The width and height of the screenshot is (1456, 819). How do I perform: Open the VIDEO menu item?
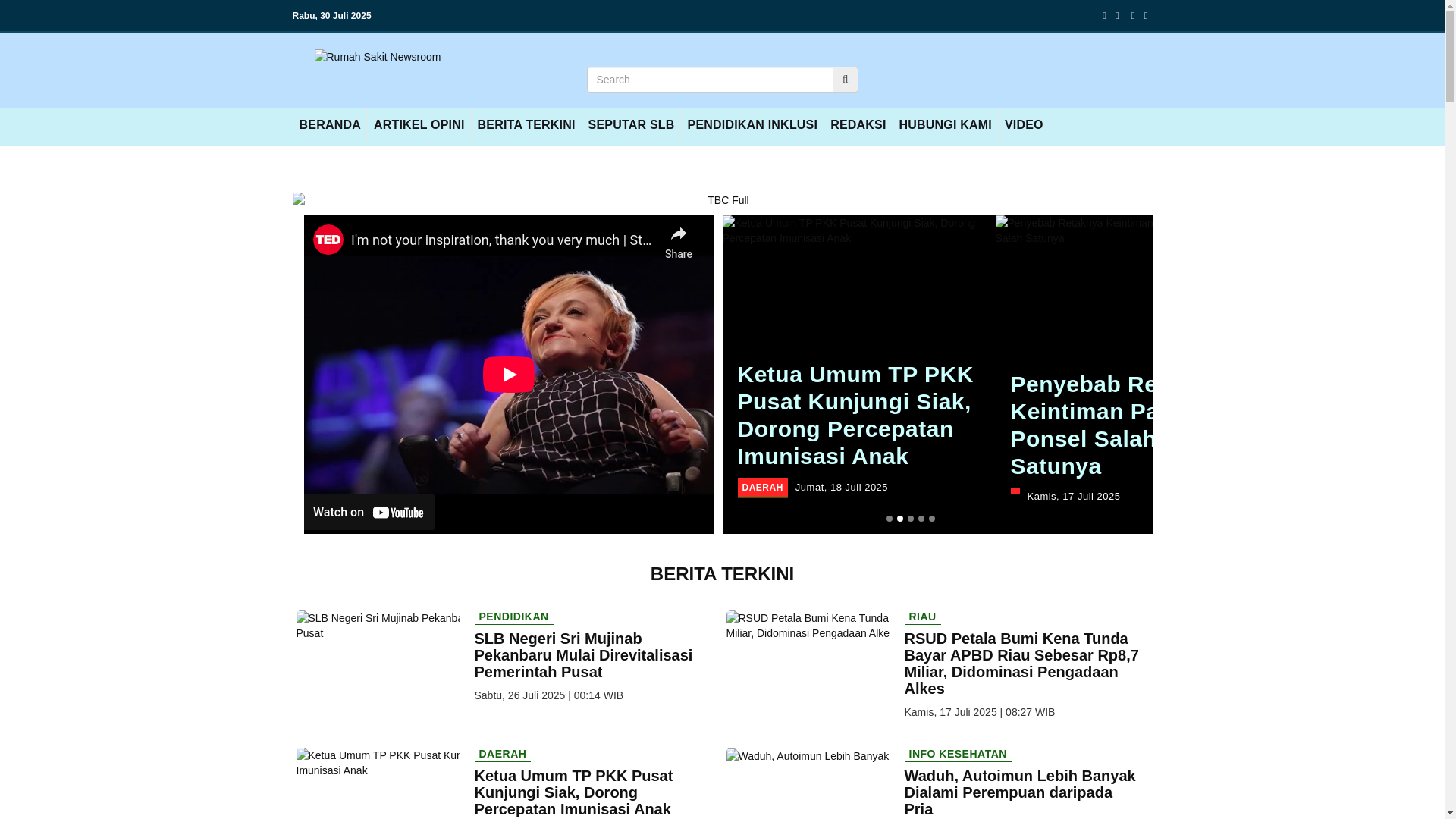coord(1024,125)
